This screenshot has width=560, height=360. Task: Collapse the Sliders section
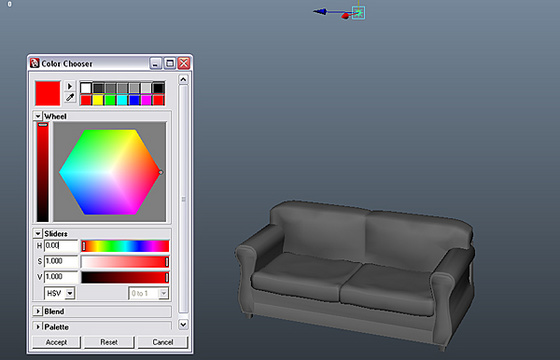38,234
